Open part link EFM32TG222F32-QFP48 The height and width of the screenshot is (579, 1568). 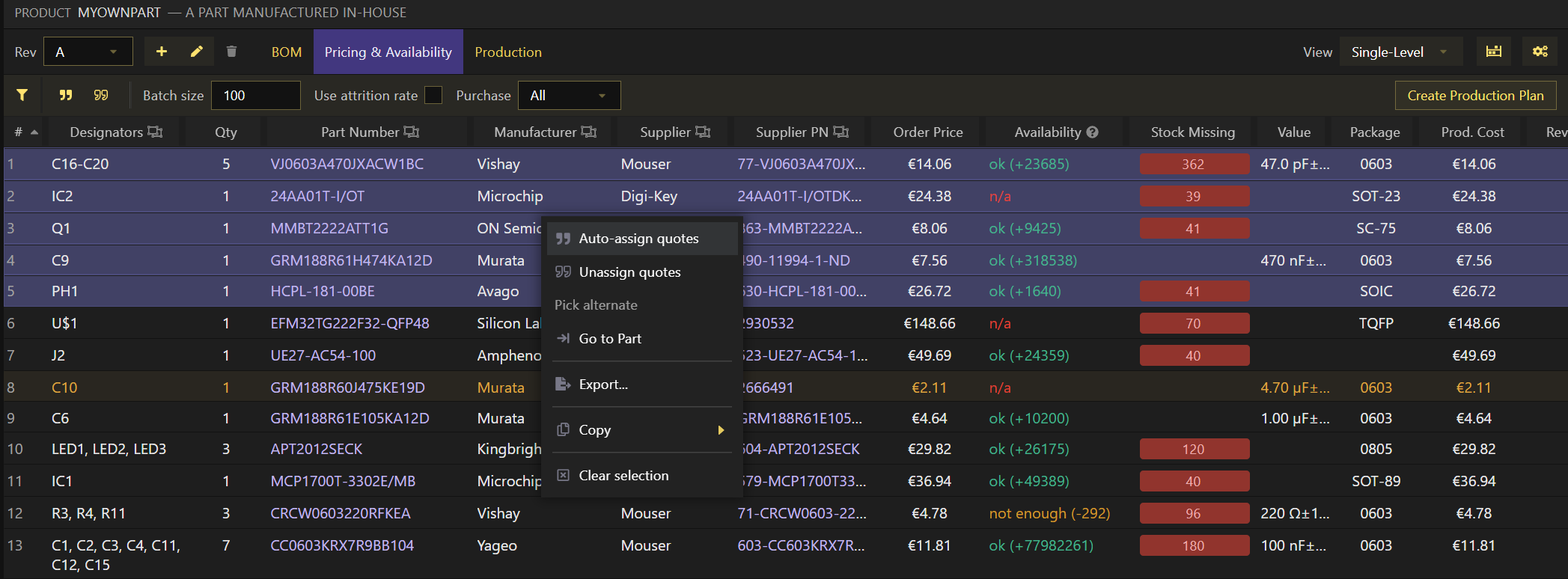point(350,323)
